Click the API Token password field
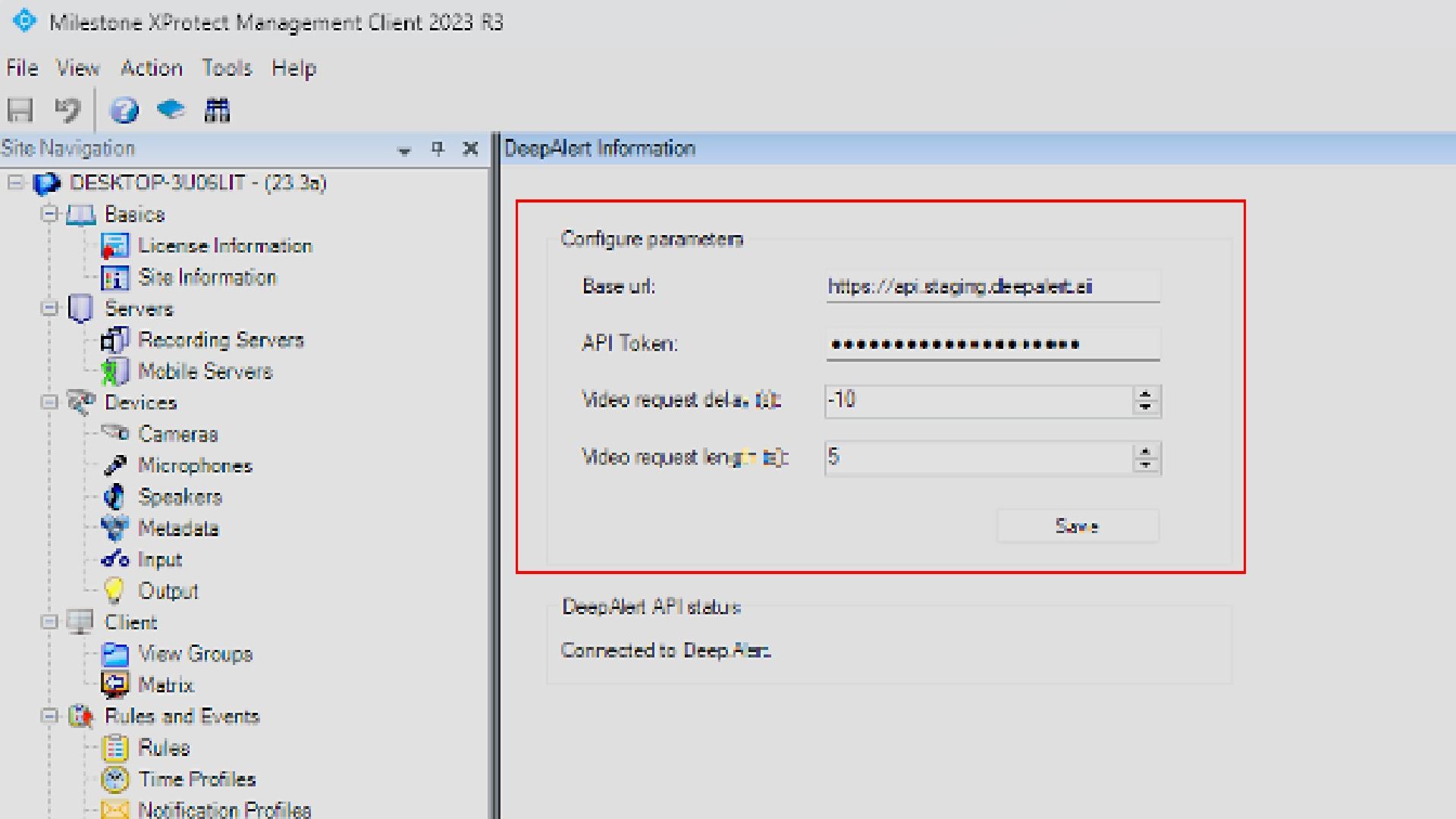 point(993,344)
